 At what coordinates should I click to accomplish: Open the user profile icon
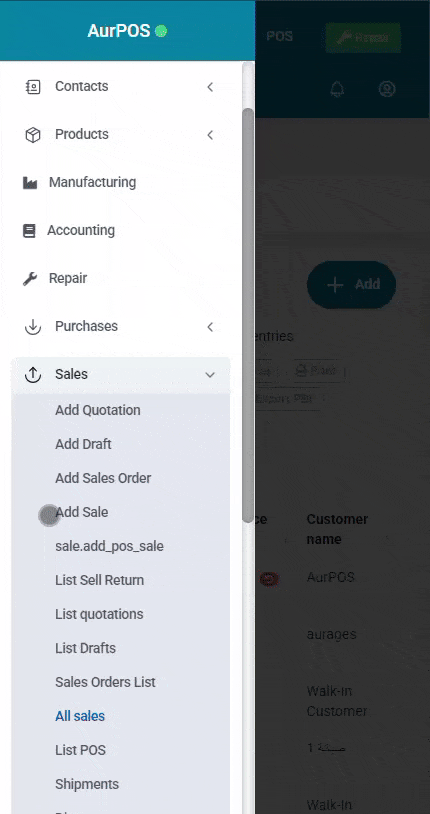[x=387, y=89]
